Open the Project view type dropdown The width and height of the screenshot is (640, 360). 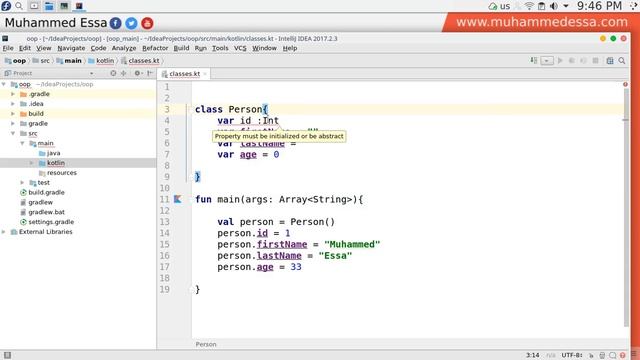tap(91, 73)
